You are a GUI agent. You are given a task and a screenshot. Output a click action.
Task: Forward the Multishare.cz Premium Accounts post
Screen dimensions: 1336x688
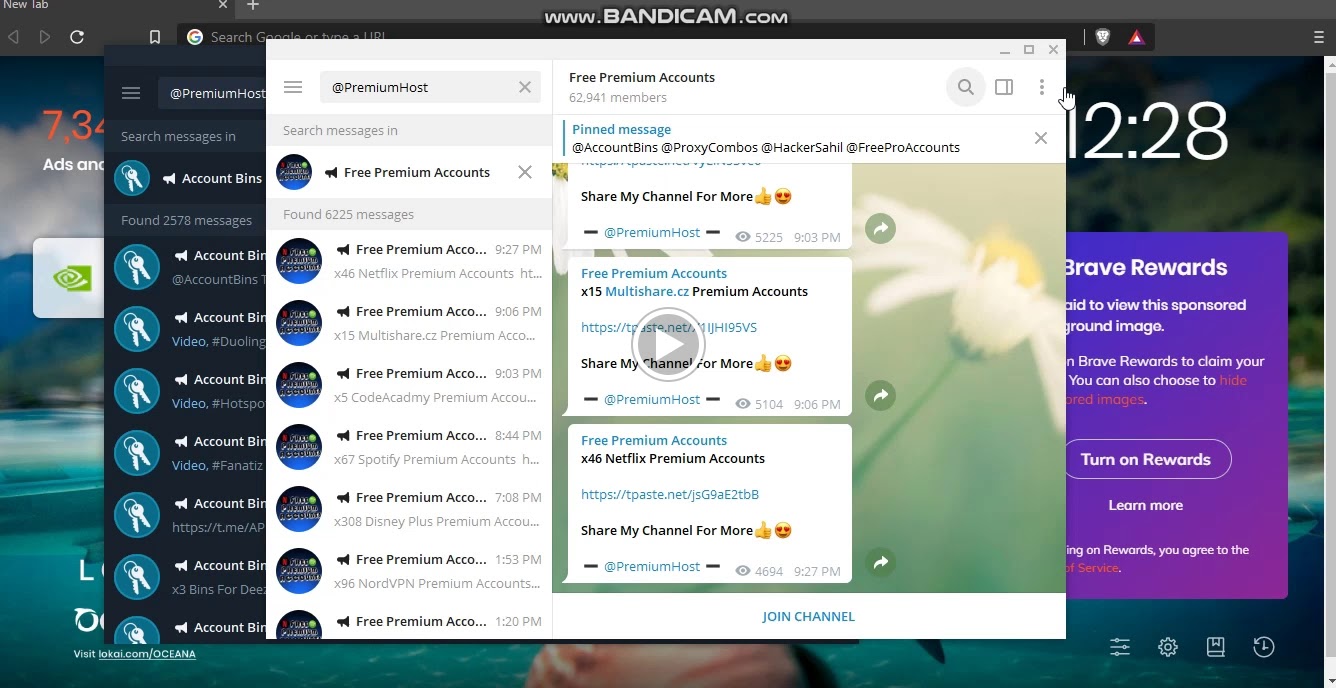(x=880, y=396)
